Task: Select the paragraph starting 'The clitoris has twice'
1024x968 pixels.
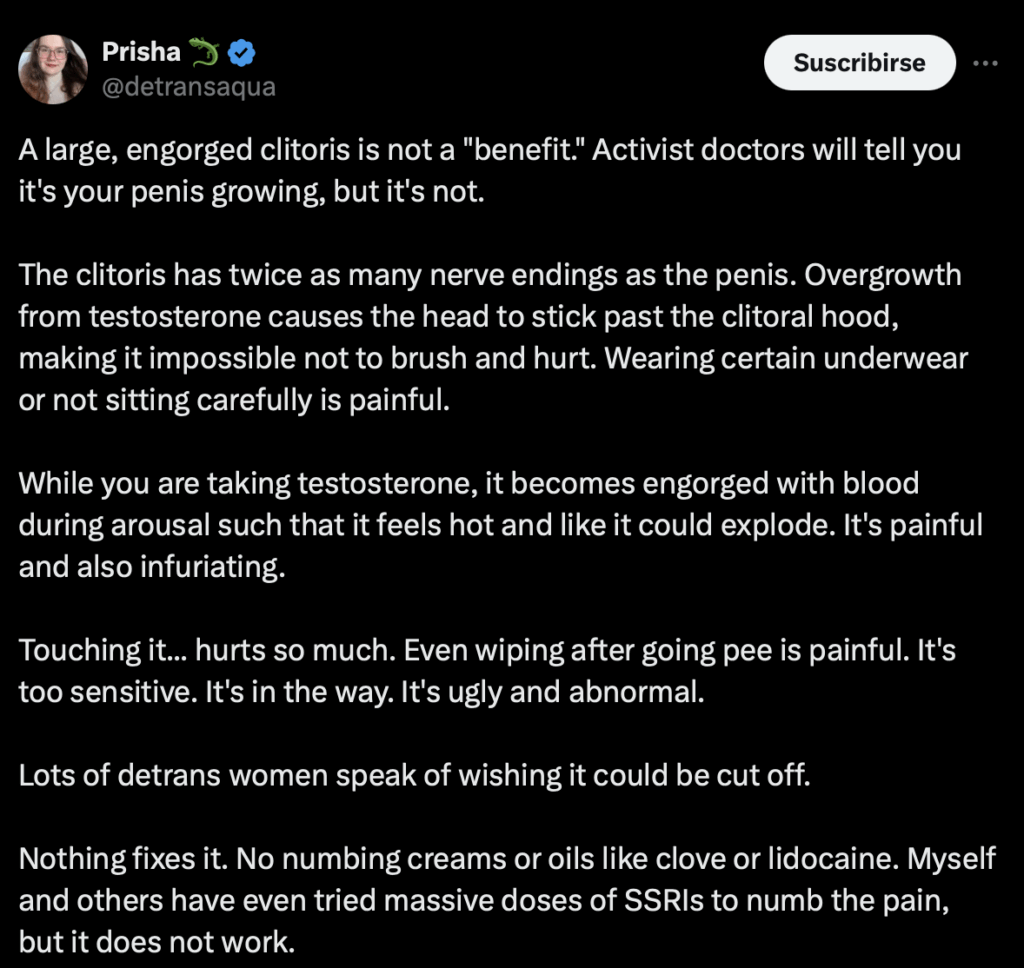Action: [493, 337]
